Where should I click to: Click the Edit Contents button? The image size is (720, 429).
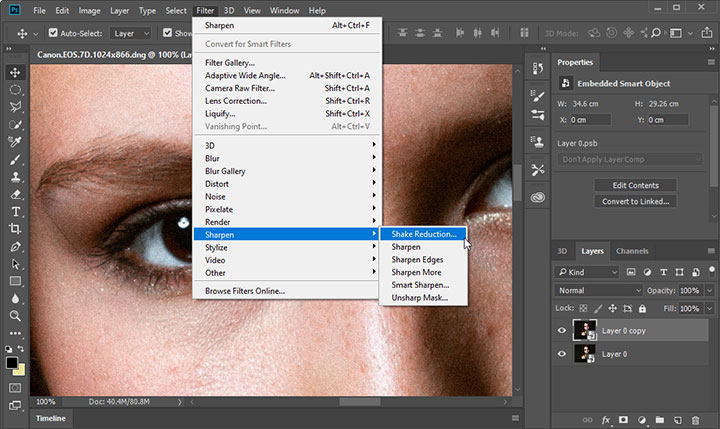[635, 185]
